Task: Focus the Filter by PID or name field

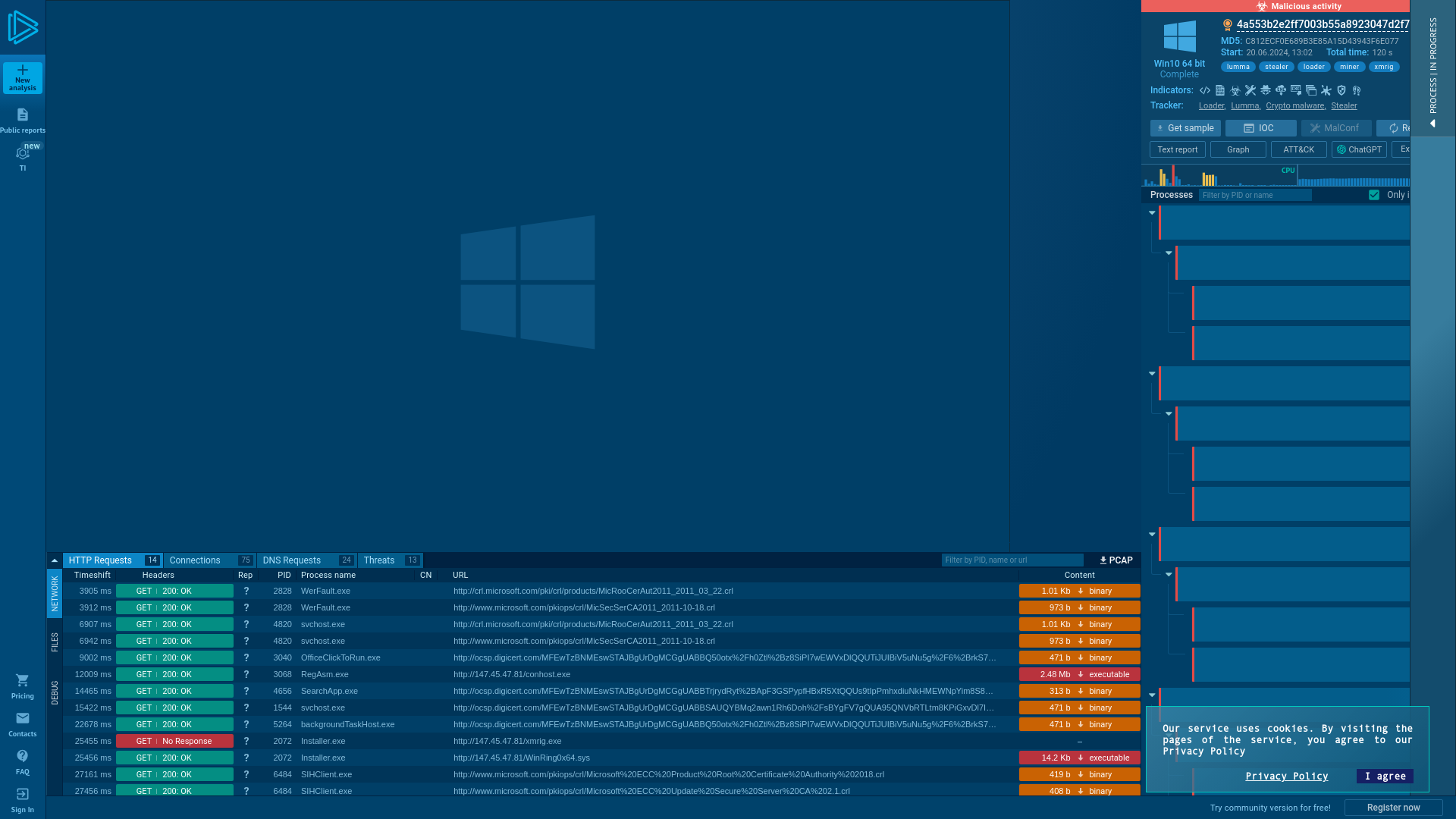Action: pyautogui.click(x=1255, y=196)
